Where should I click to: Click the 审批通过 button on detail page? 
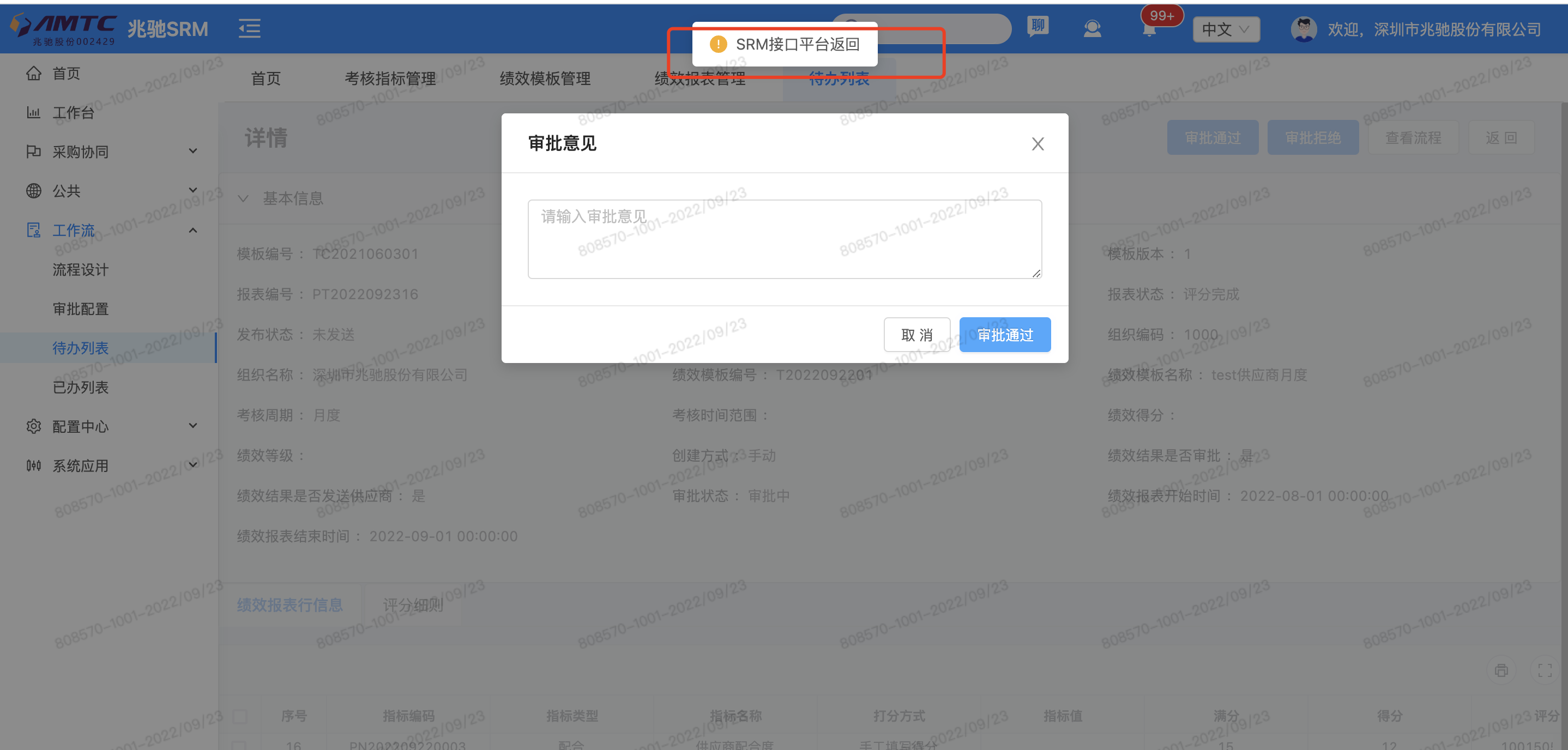1213,137
